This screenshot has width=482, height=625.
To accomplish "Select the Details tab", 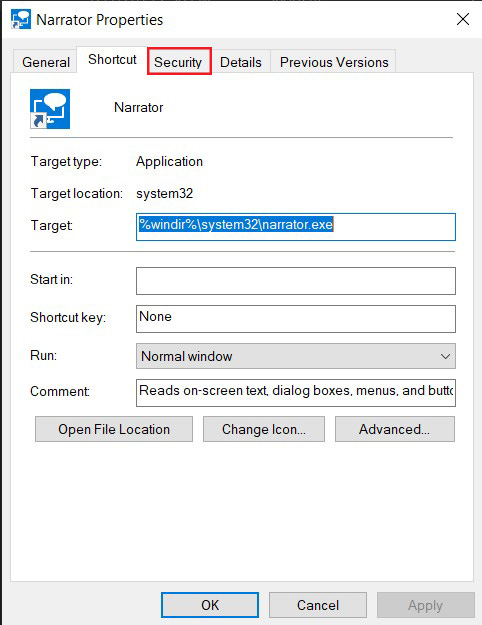I will coord(240,62).
